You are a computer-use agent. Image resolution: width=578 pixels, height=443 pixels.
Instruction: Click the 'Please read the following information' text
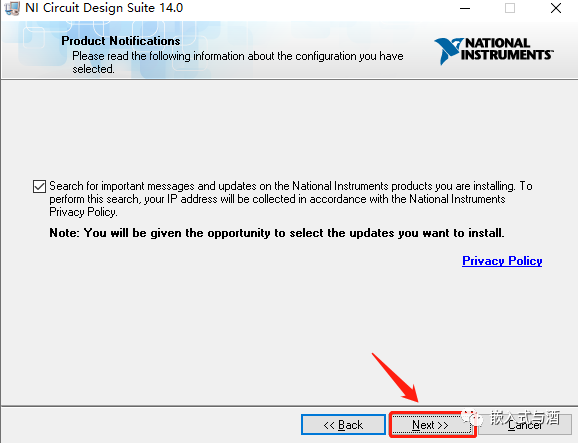pos(237,62)
